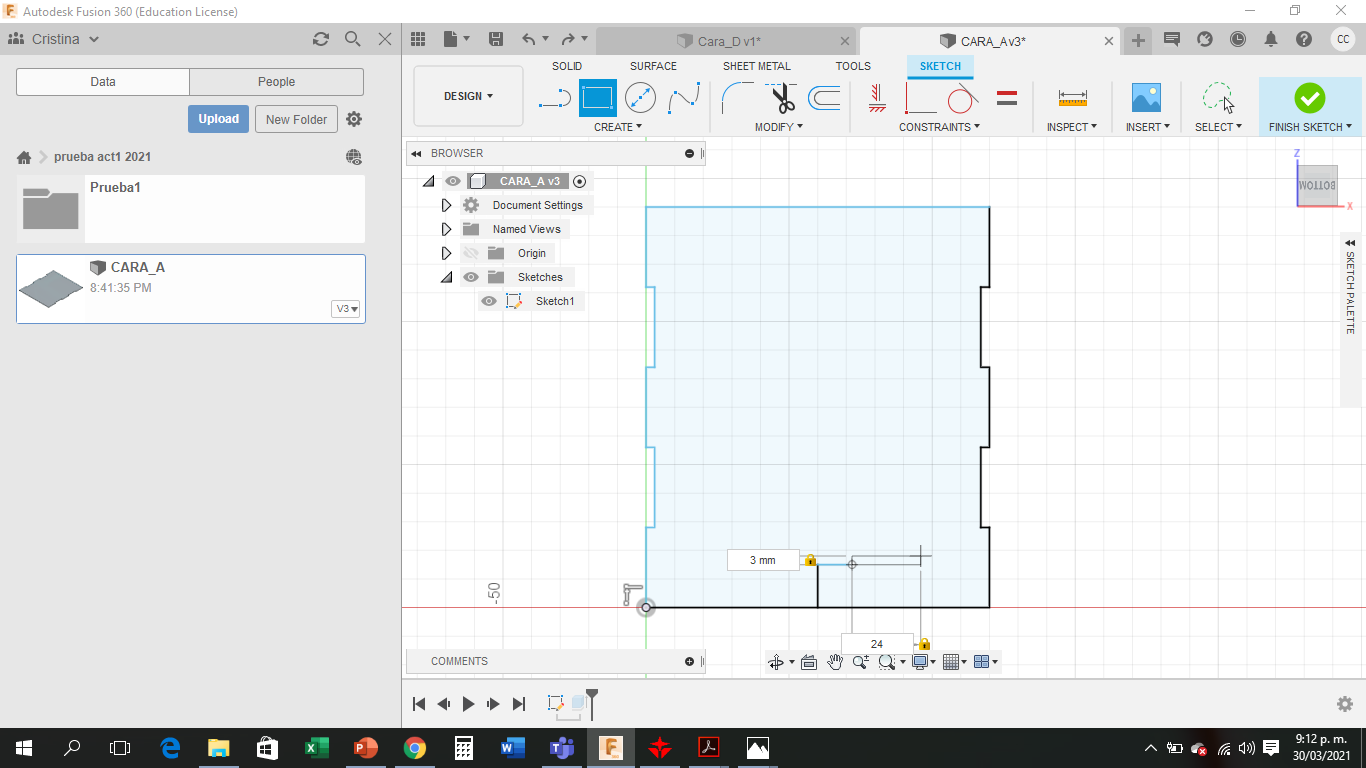
Task: Open the MODIFY dropdown menu
Action: pos(779,127)
